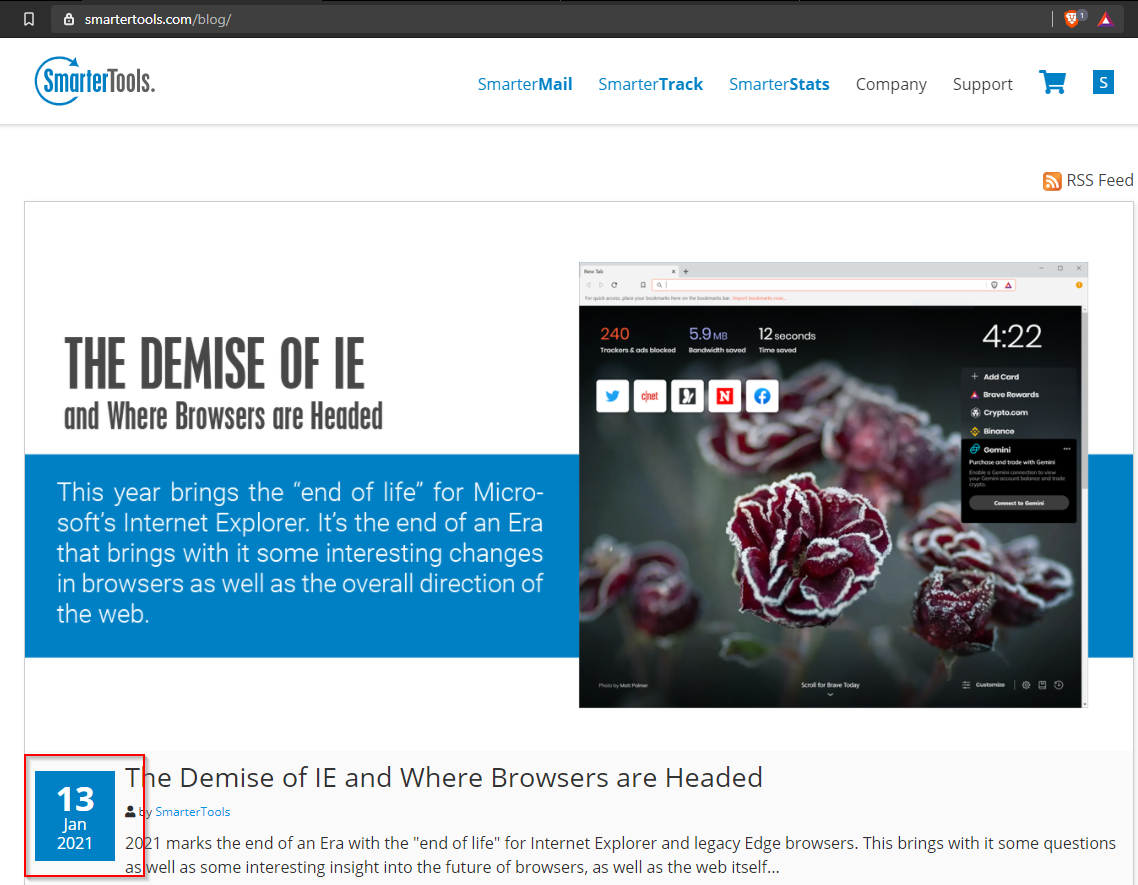This screenshot has width=1138, height=885.
Task: Open site info via the padlock icon
Action: click(68, 19)
